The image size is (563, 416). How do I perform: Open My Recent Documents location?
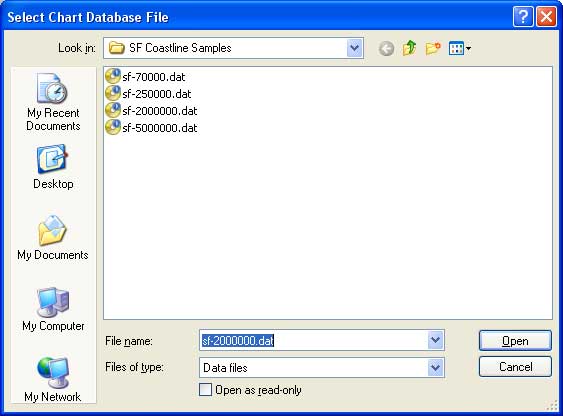[53, 102]
